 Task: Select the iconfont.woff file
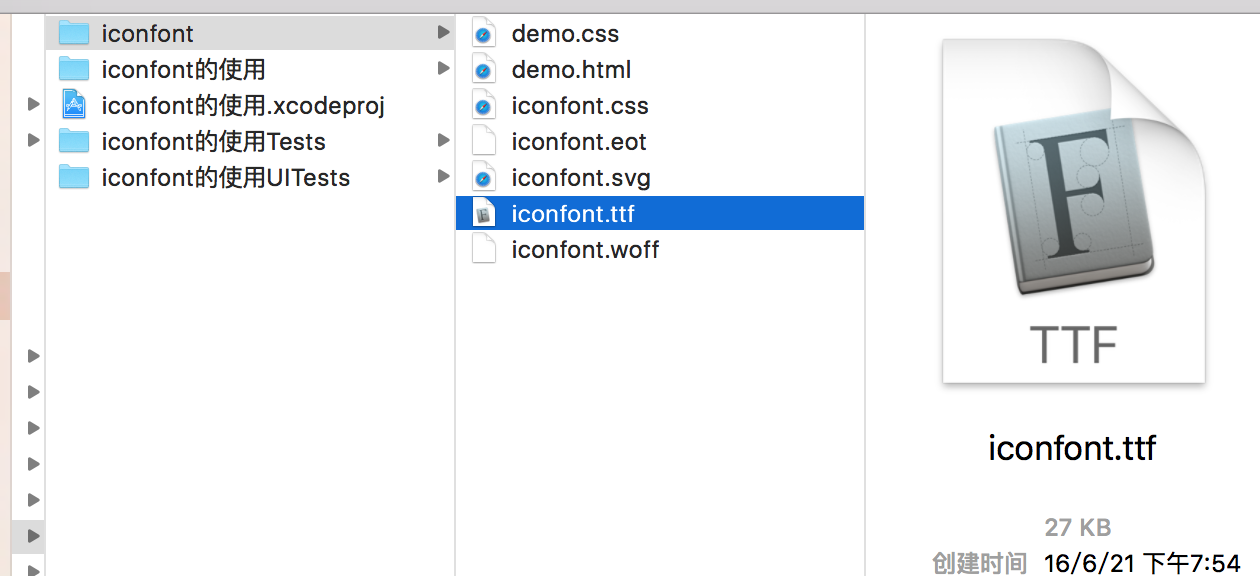pos(585,250)
